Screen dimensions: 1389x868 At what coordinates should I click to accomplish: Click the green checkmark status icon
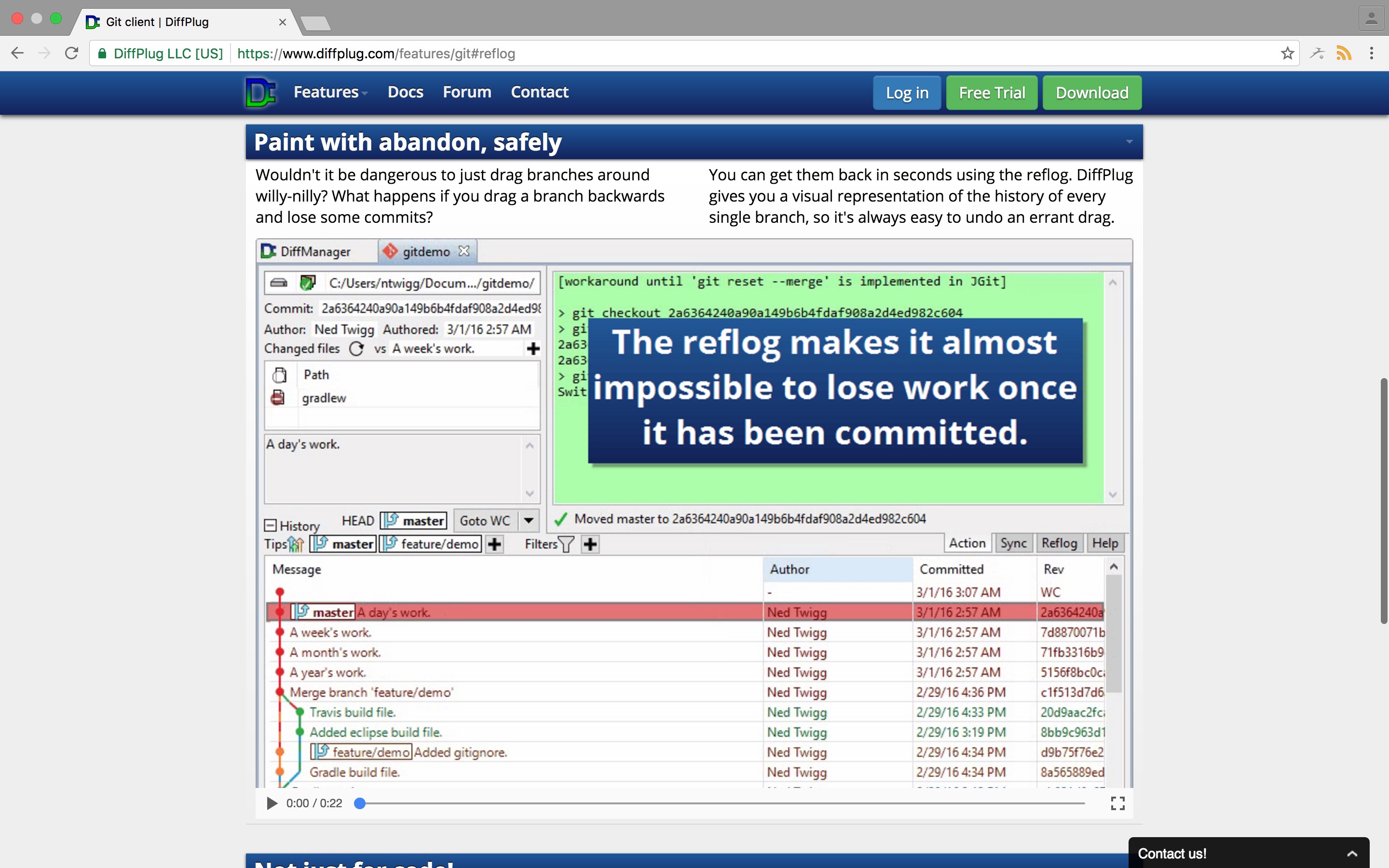click(561, 519)
